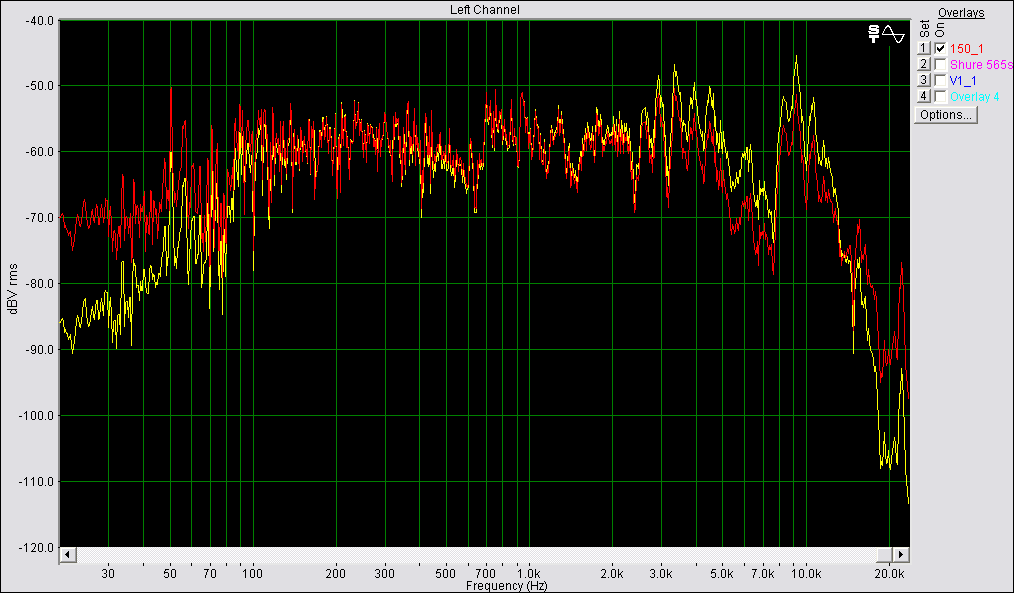
Task: Click the ST trigger indicator icon
Action: point(874,34)
